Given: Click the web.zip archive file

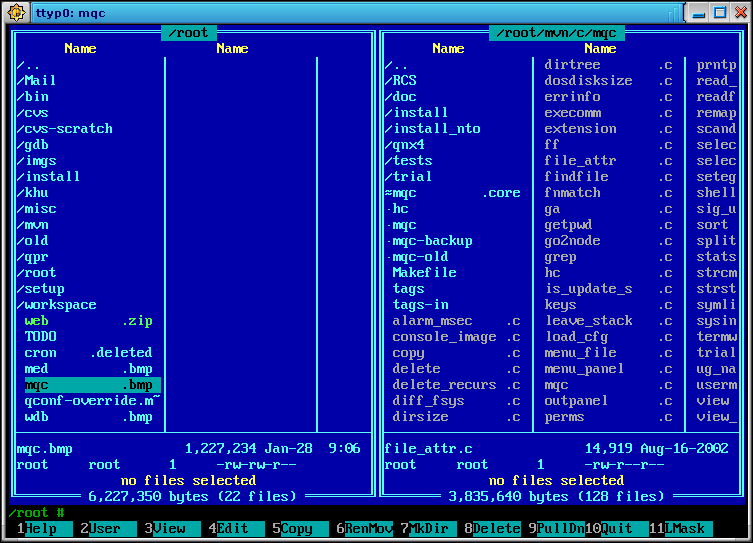Looking at the screenshot, I should pos(88,321).
